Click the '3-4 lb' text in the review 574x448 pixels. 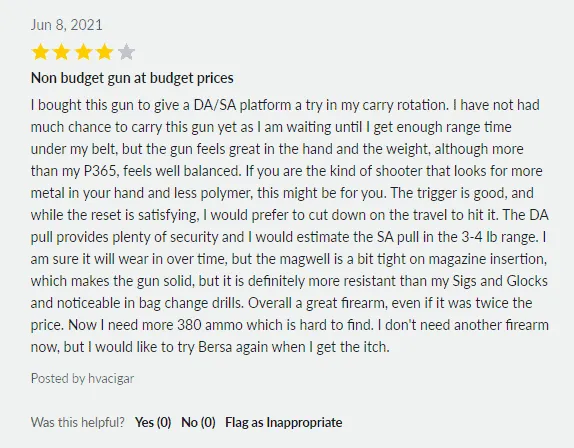pyautogui.click(x=479, y=237)
